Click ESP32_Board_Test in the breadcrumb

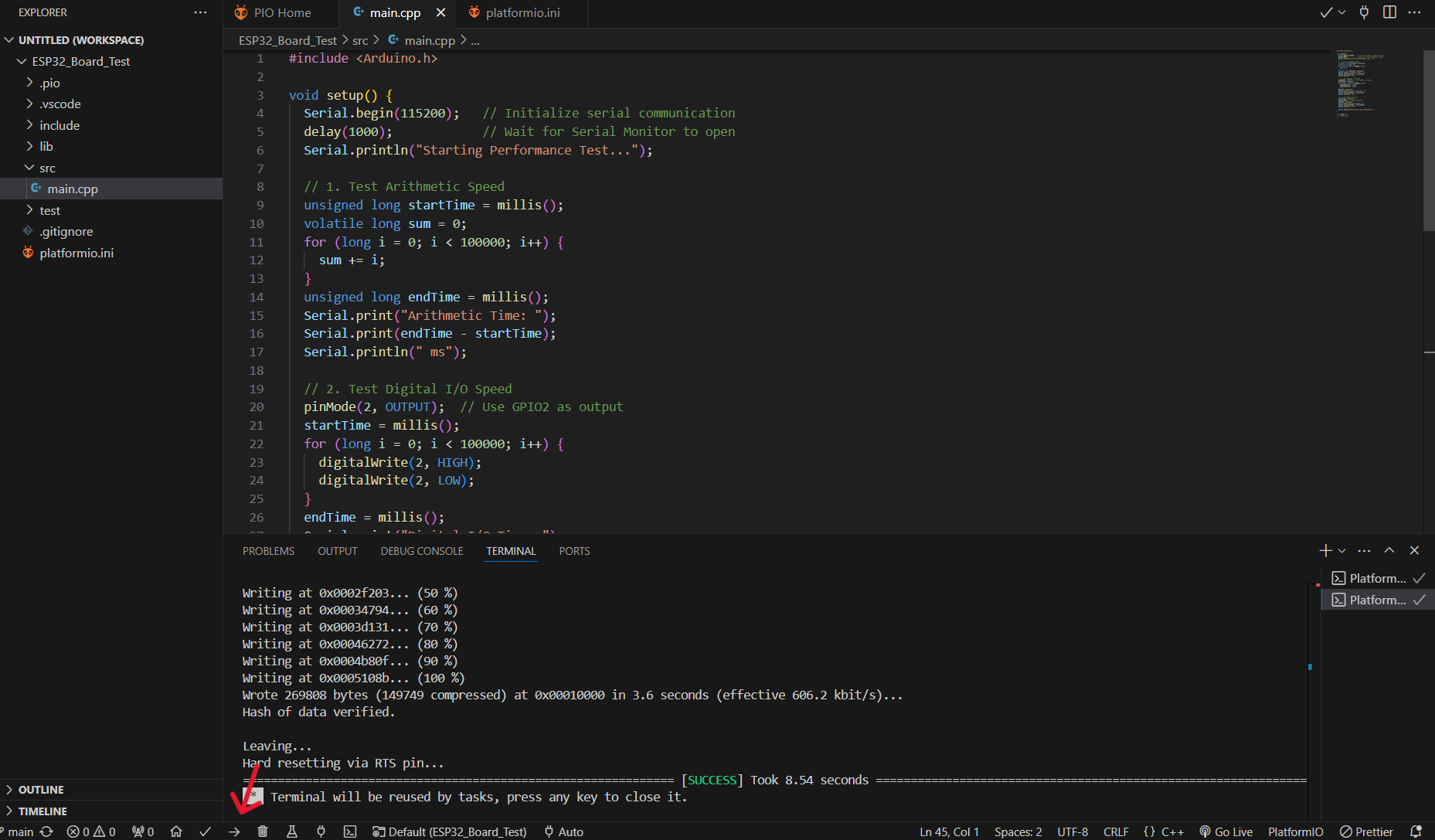[x=287, y=40]
